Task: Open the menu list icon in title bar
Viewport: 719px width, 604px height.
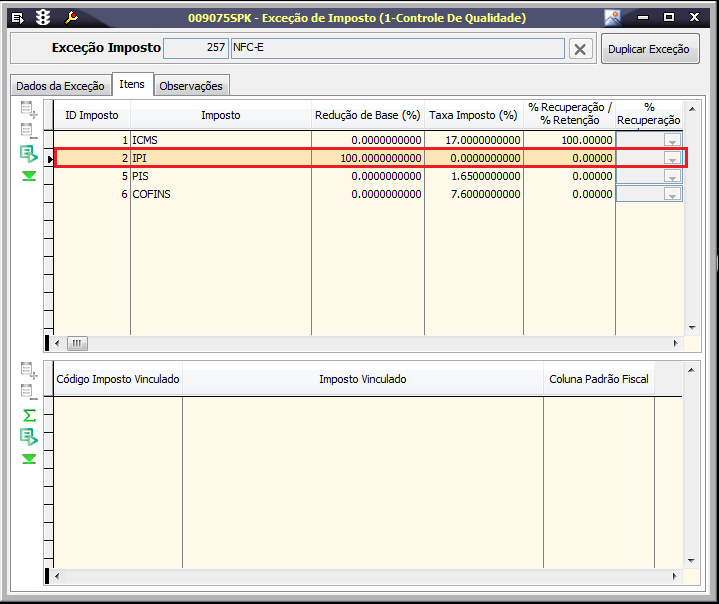Action: click(17, 18)
